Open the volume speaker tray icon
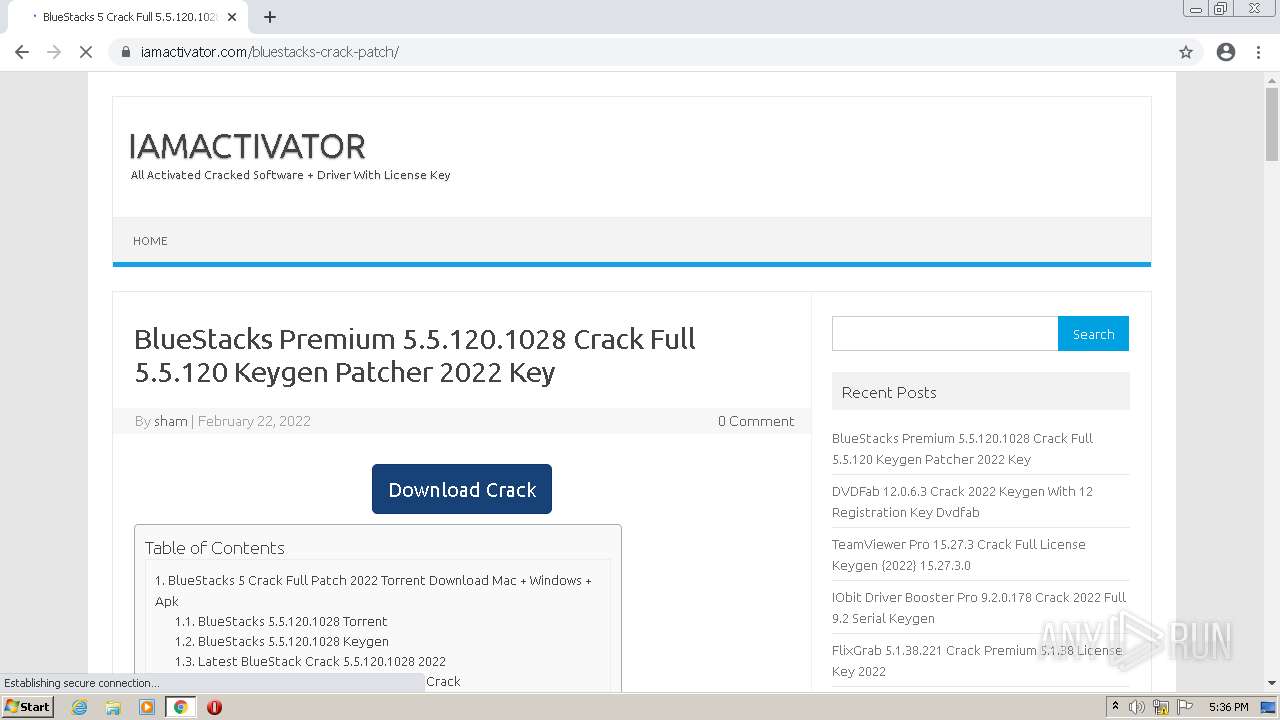The height and width of the screenshot is (720, 1280). [x=1137, y=707]
